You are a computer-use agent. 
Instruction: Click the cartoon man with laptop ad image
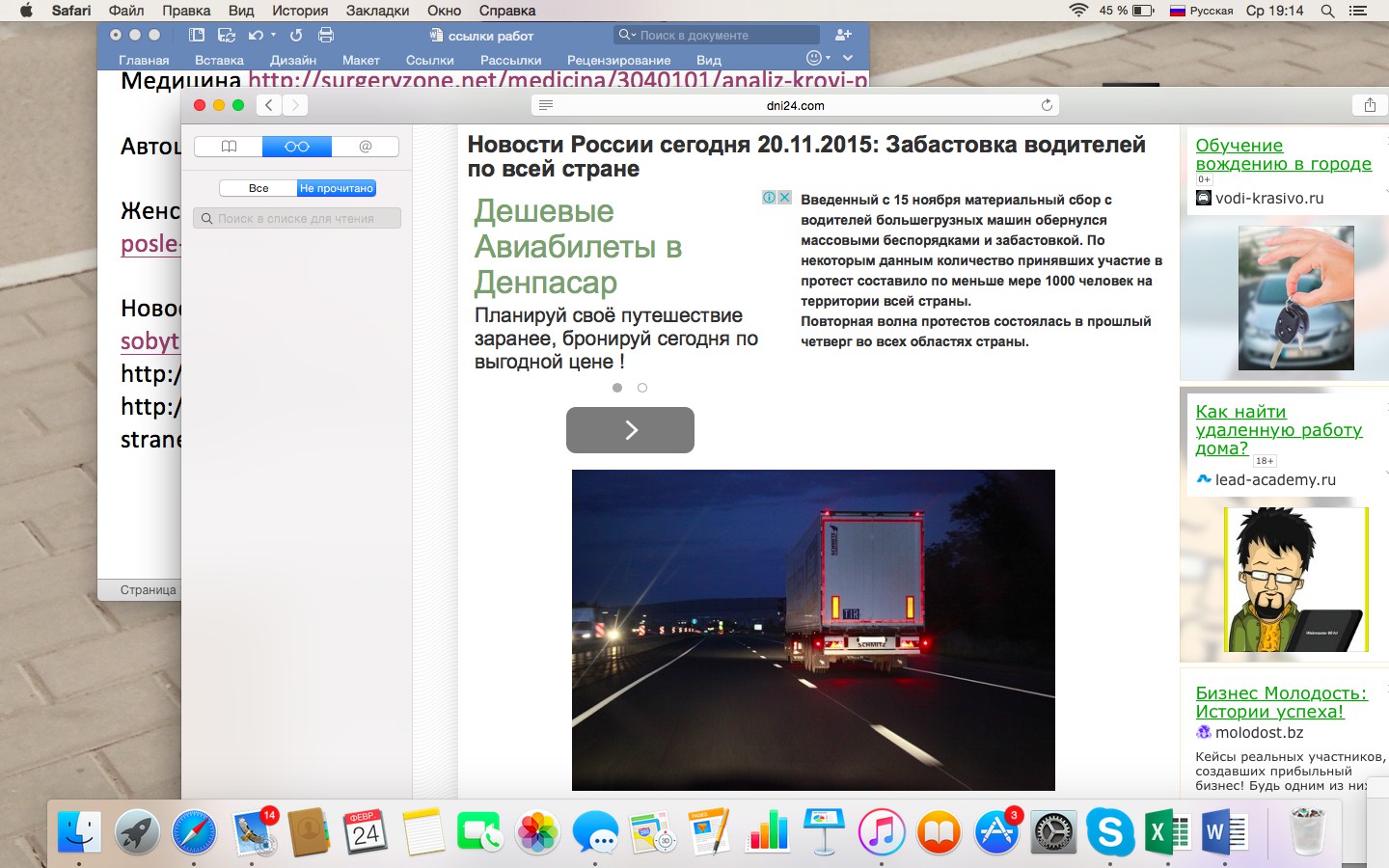pyautogui.click(x=1295, y=580)
